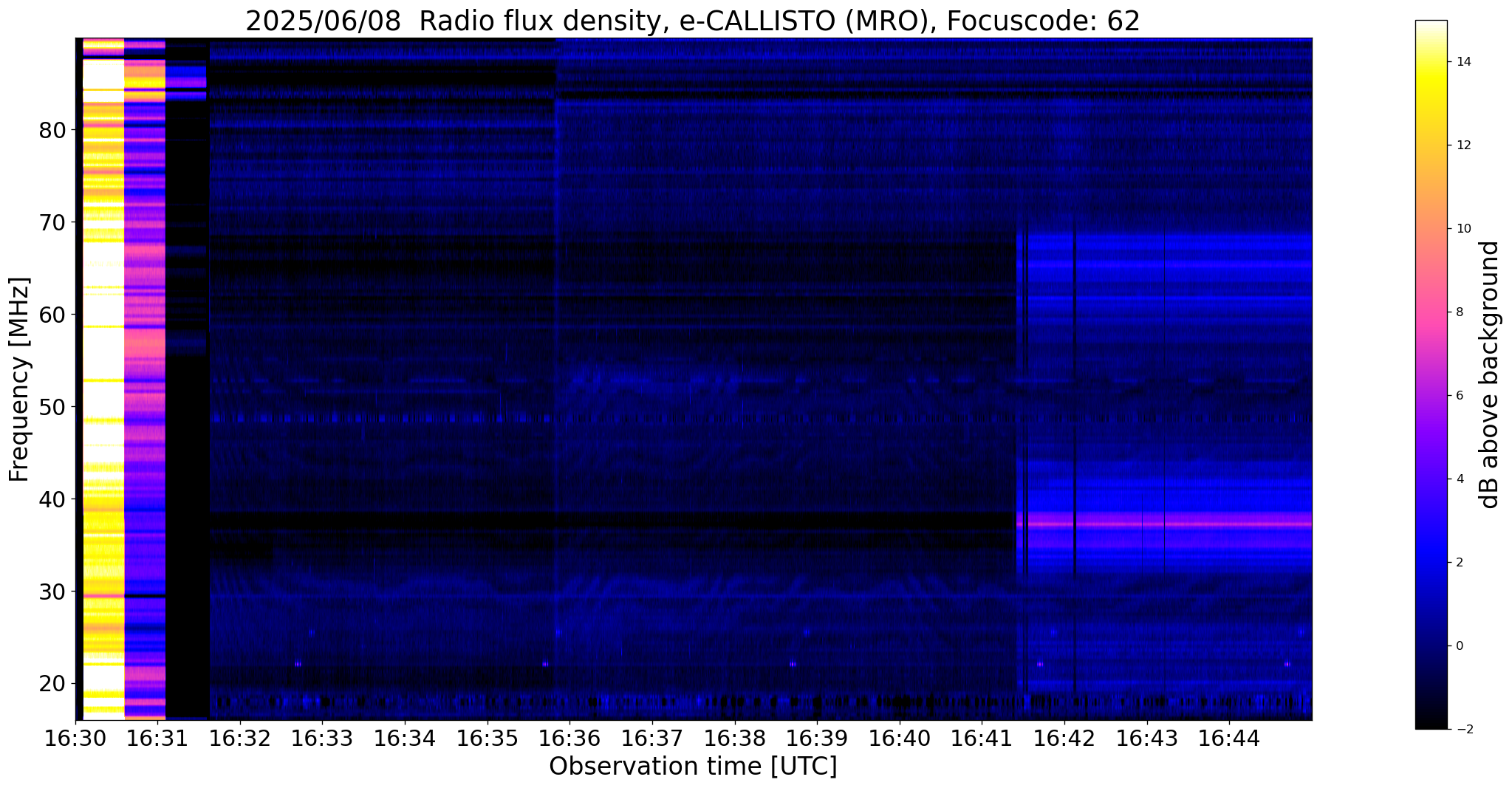Click the 16:35 time tick label

pos(488,737)
